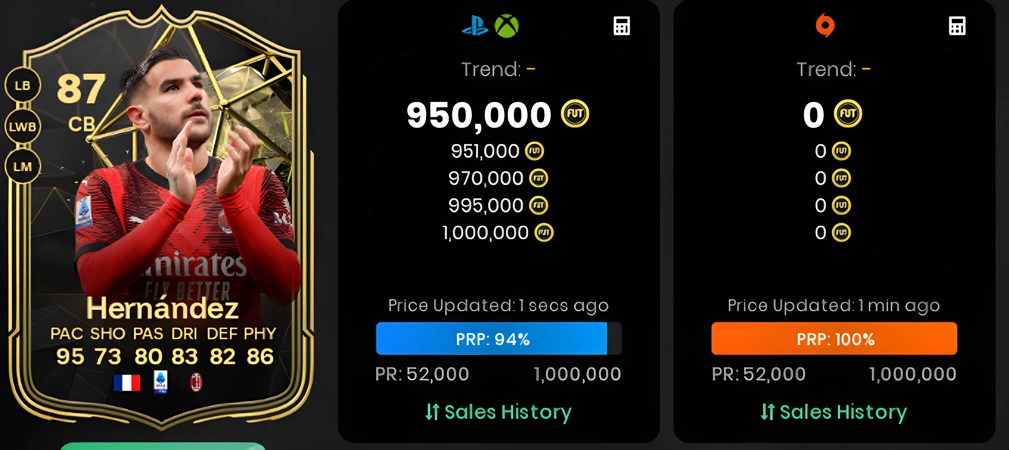Click the 1,000,000 lowest listing price

[x=485, y=232]
